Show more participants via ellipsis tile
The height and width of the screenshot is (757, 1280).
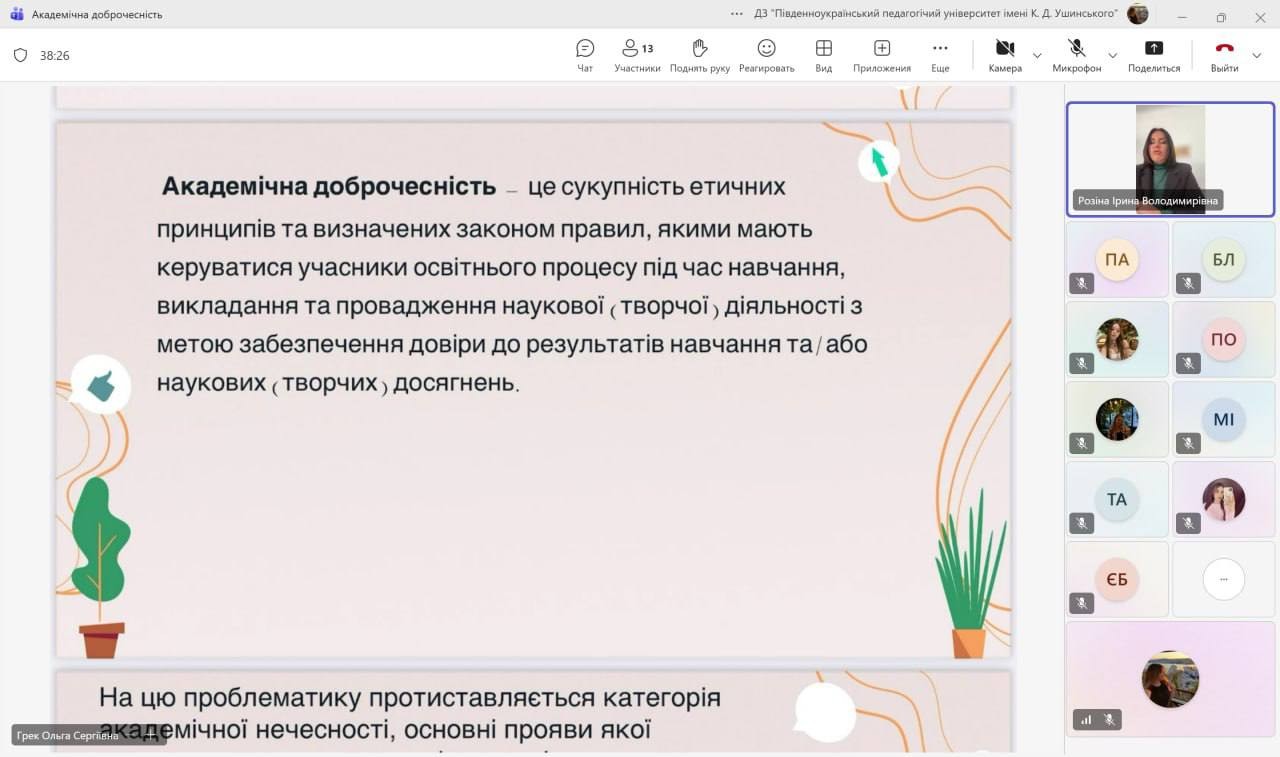pyautogui.click(x=1223, y=579)
